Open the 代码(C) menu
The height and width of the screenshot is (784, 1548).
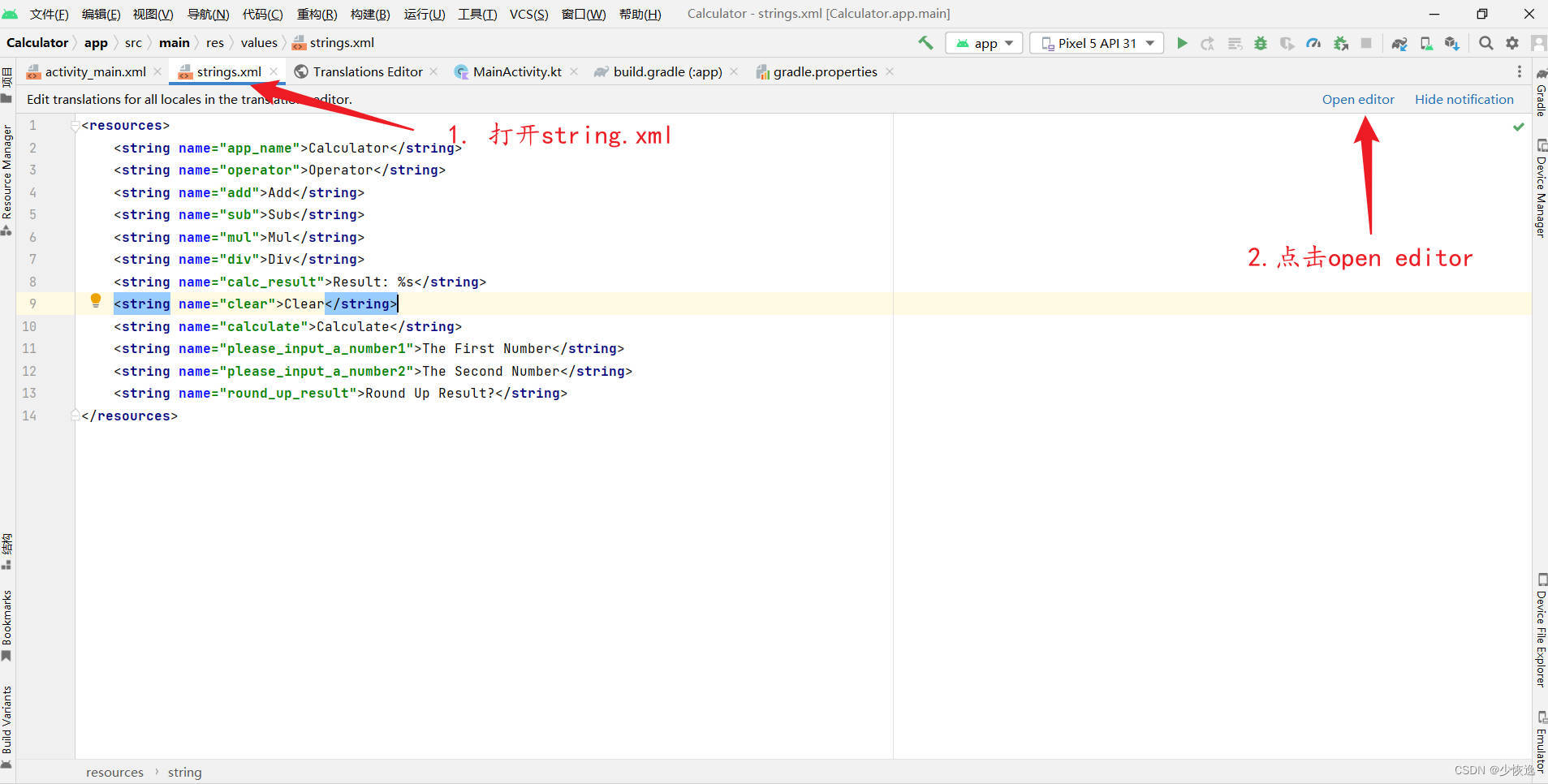pyautogui.click(x=262, y=14)
